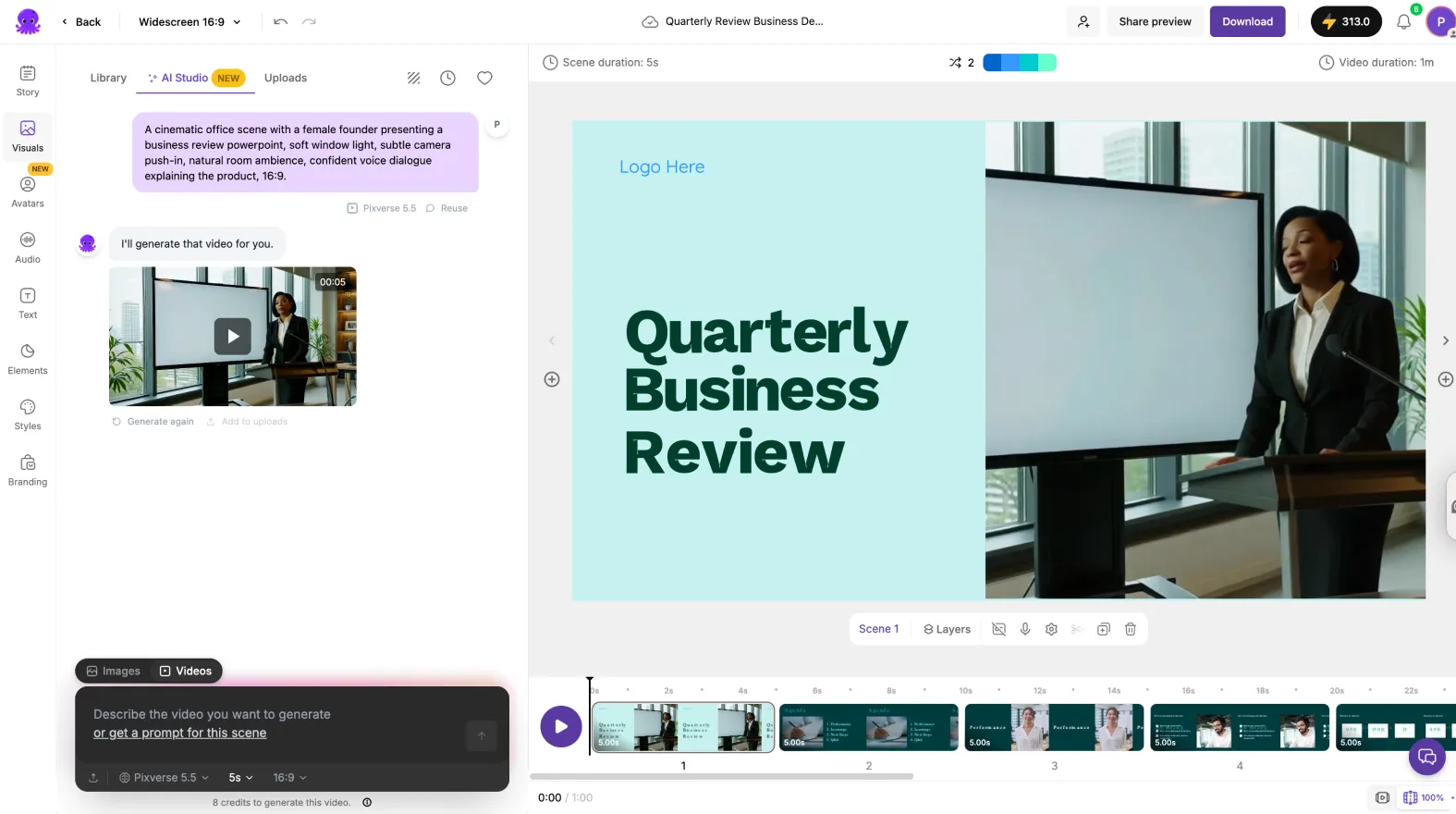Select scene 3 Performance clip in timeline
This screenshot has height=814, width=1456.
coord(1054,727)
